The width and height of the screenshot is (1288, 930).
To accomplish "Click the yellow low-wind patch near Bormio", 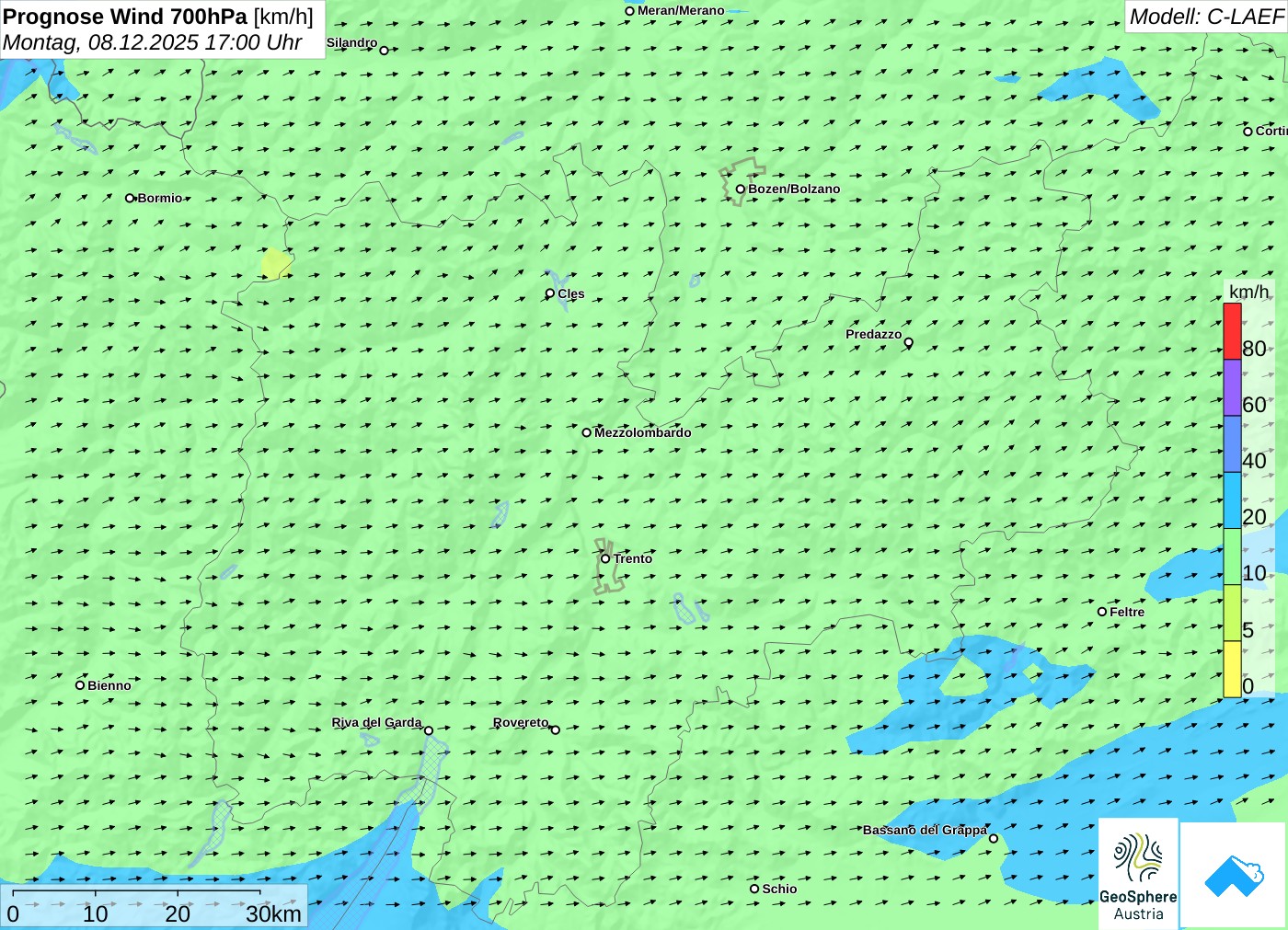I will tap(275, 263).
